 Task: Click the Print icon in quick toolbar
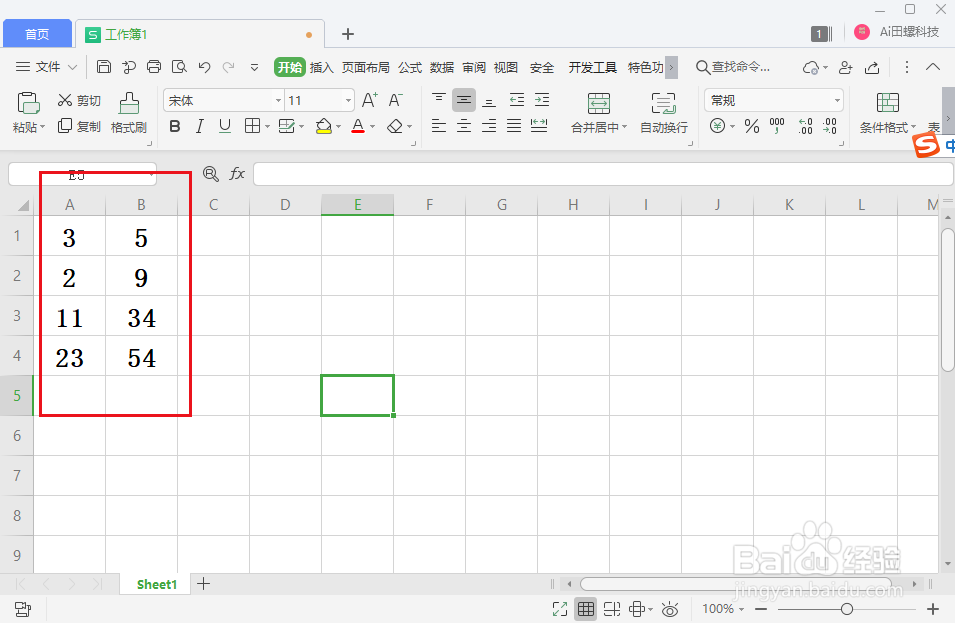pyautogui.click(x=154, y=67)
